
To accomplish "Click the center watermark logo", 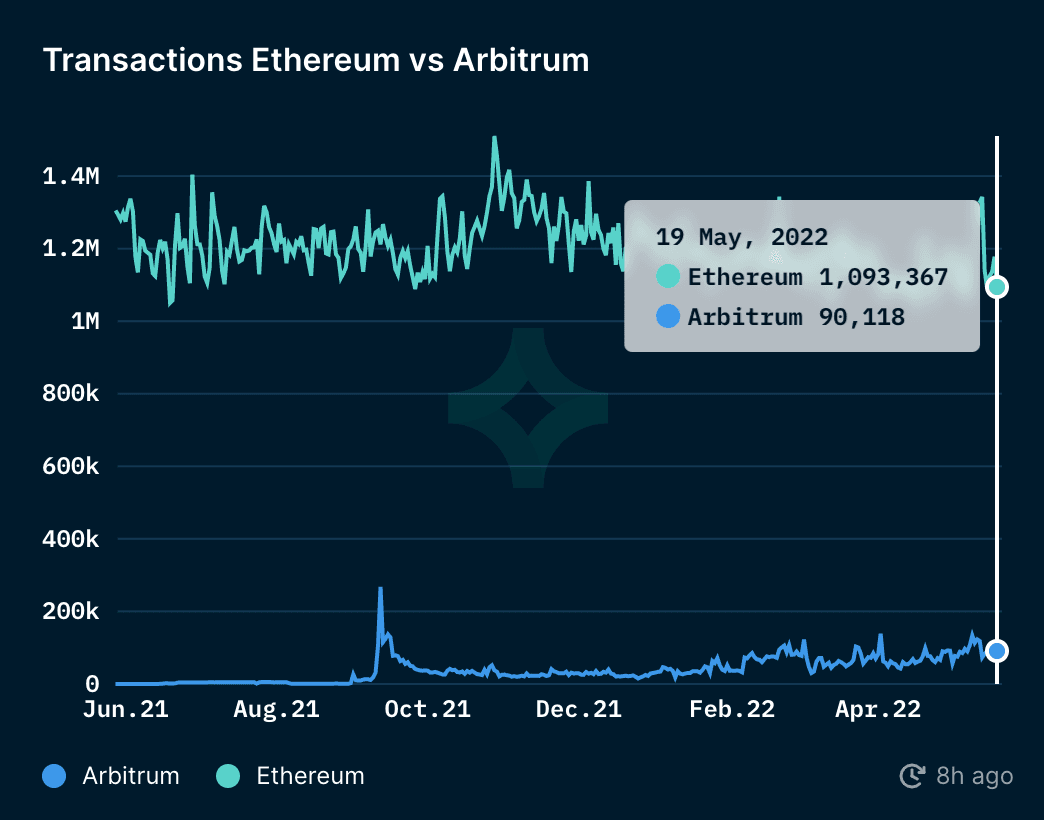I will point(528,409).
